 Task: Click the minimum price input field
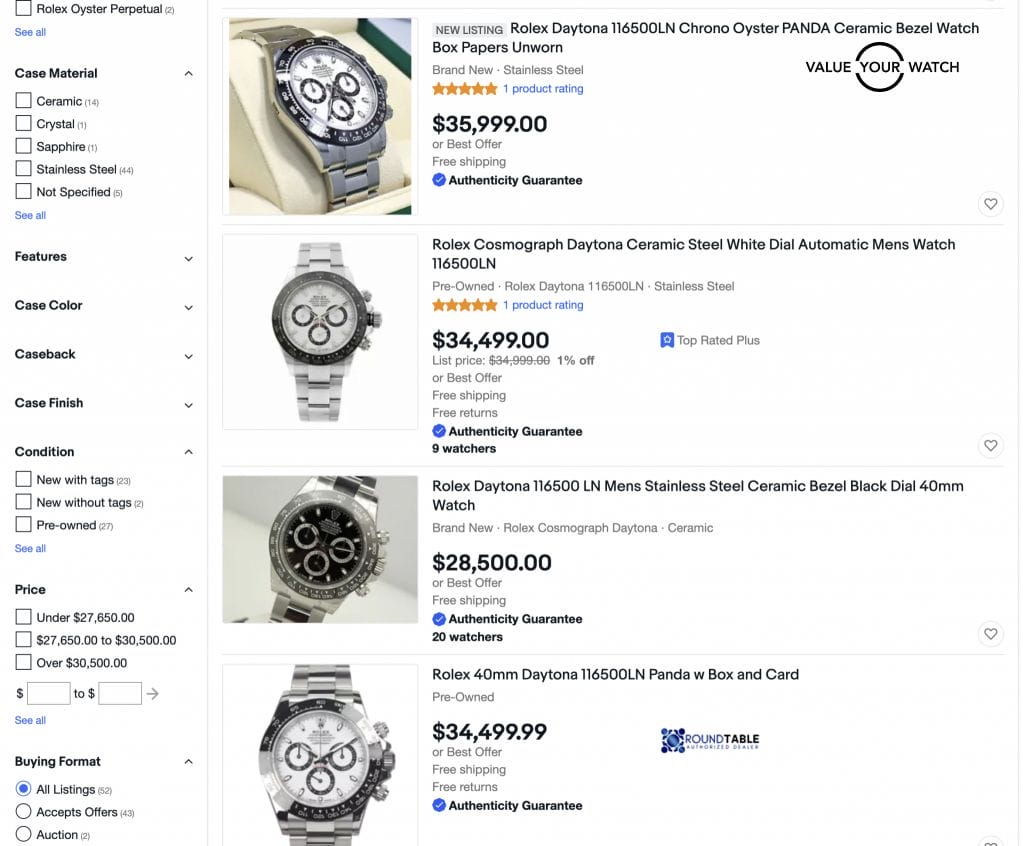(48, 693)
